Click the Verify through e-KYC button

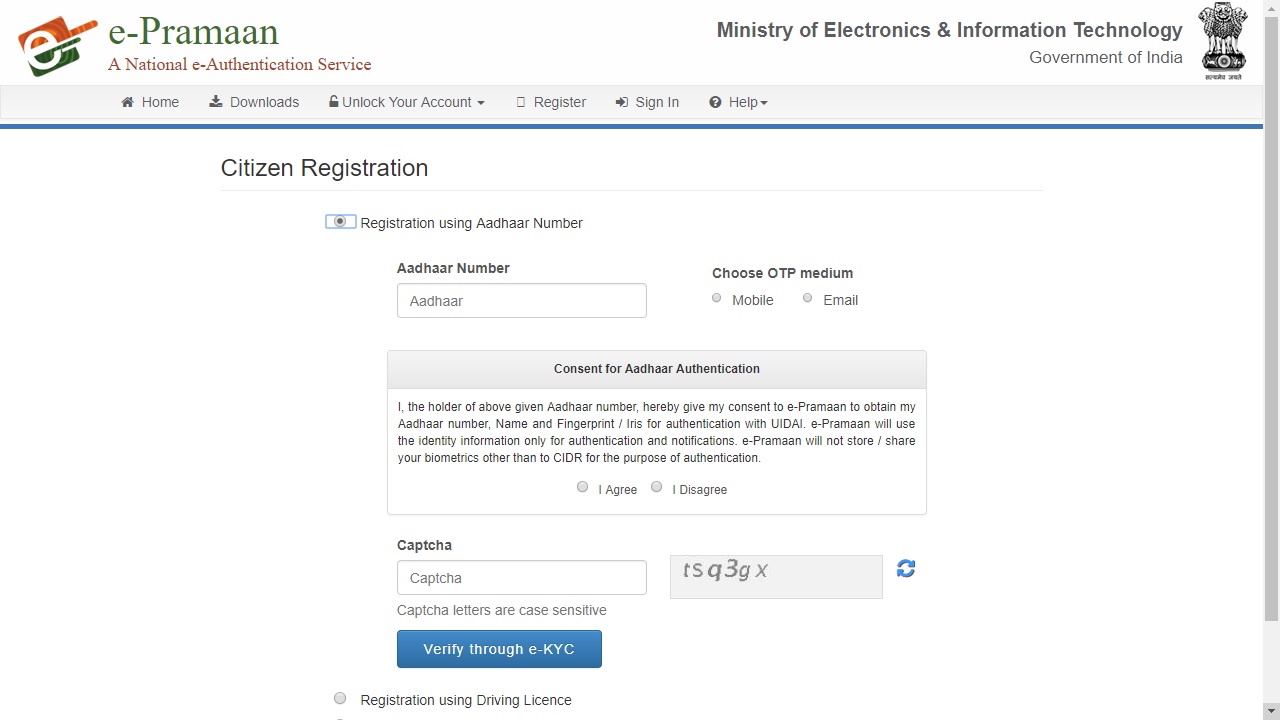pyautogui.click(x=499, y=648)
